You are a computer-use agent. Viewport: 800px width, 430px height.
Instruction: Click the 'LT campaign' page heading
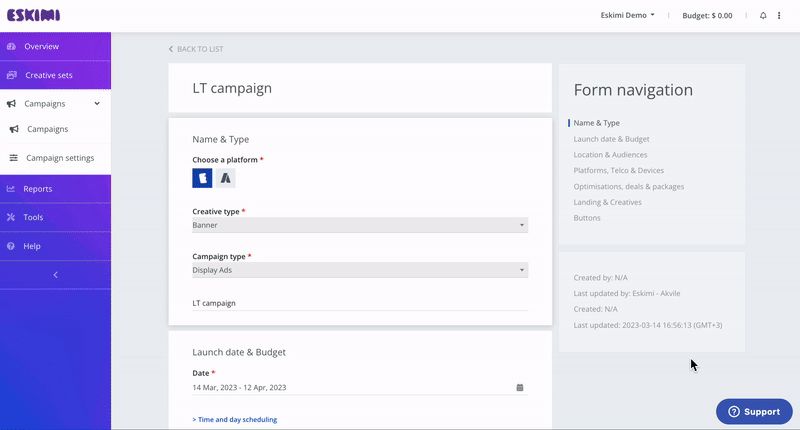click(232, 88)
